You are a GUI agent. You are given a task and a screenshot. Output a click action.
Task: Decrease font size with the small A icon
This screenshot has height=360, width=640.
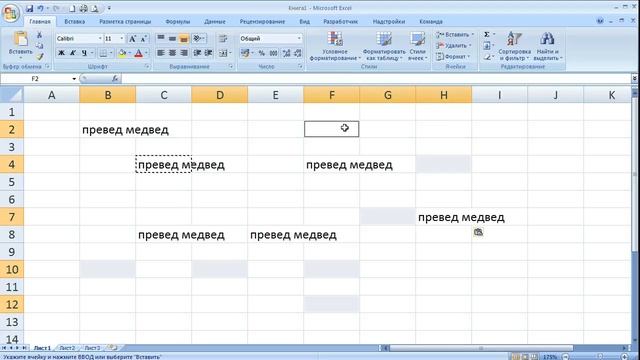(144, 39)
